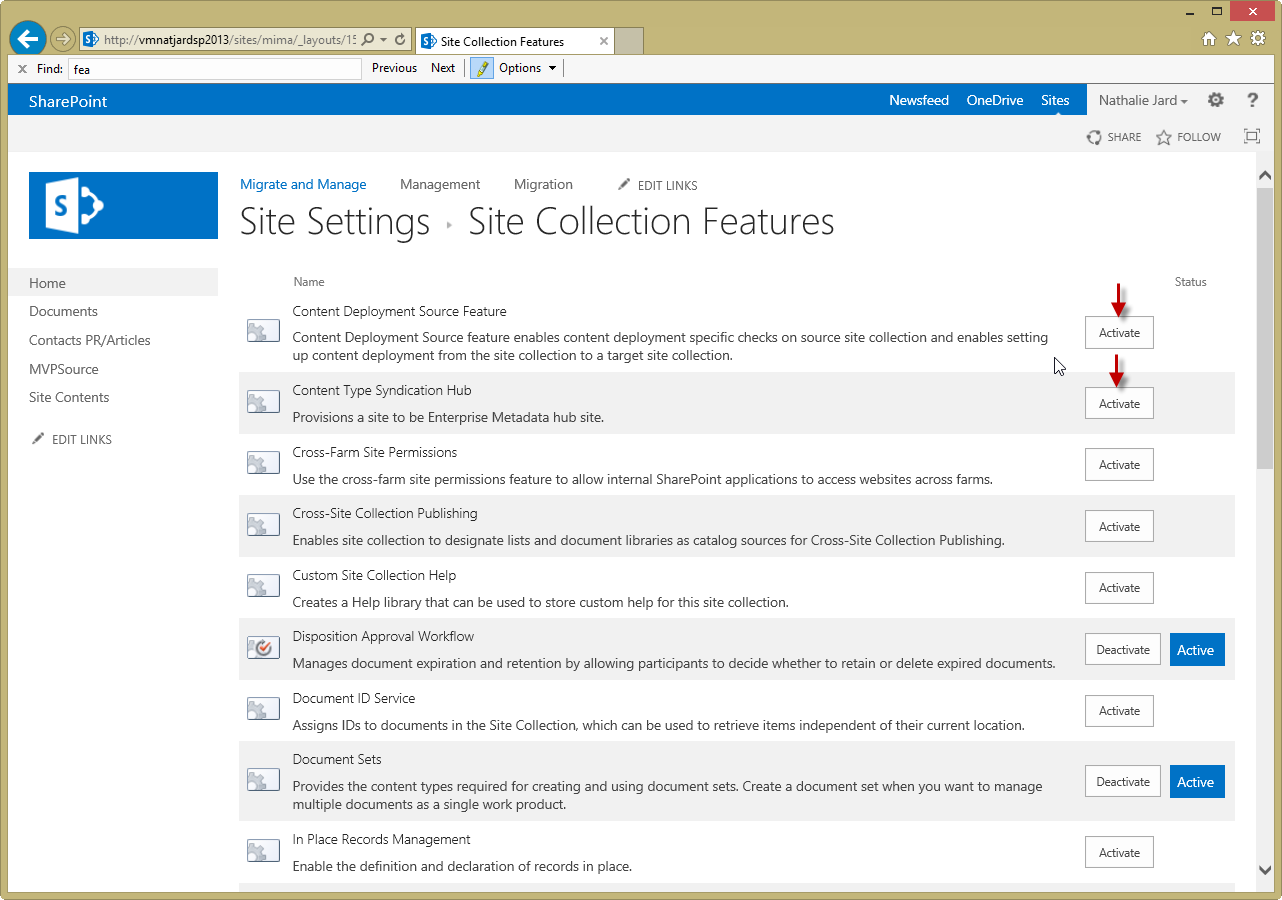1282x900 pixels.
Task: Click the Cross-Farm Site Permissions feature icon
Action: 263,463
